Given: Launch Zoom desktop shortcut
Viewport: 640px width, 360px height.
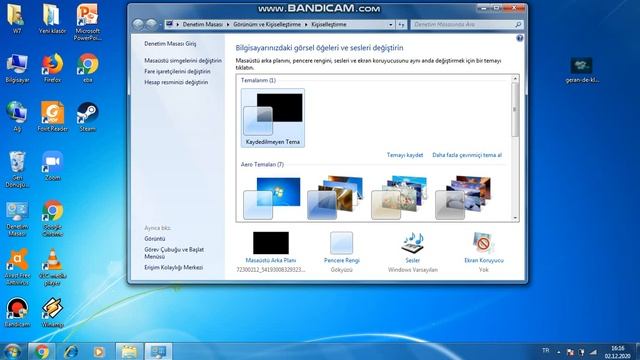Looking at the screenshot, I should tap(52, 166).
